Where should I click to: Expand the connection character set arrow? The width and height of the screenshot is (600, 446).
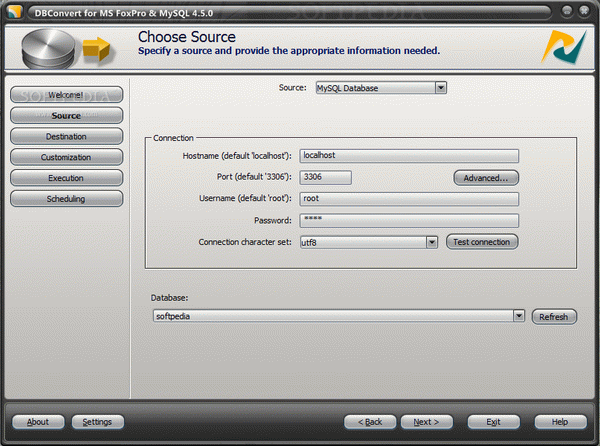click(x=432, y=242)
